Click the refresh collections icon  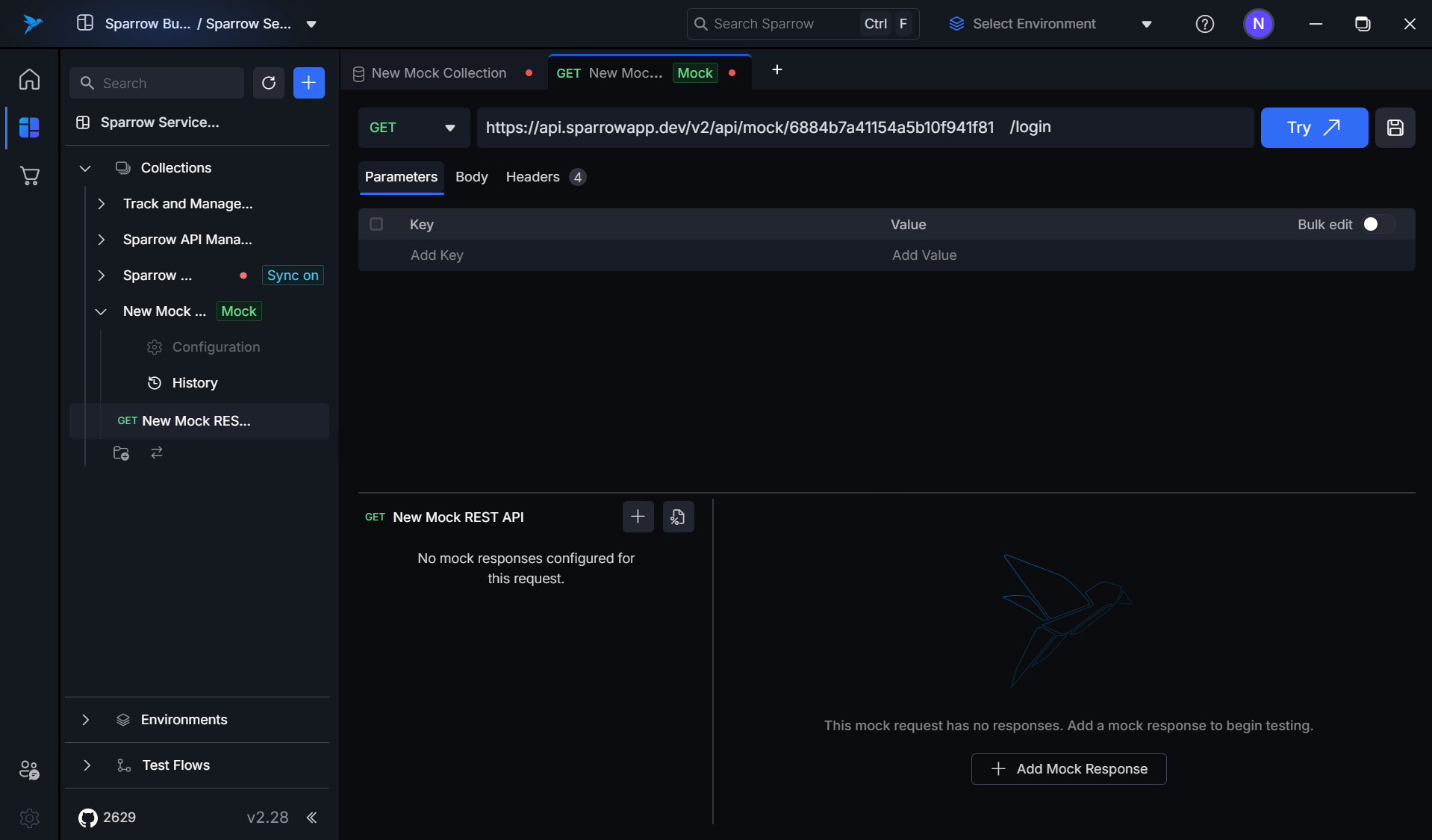click(x=269, y=83)
